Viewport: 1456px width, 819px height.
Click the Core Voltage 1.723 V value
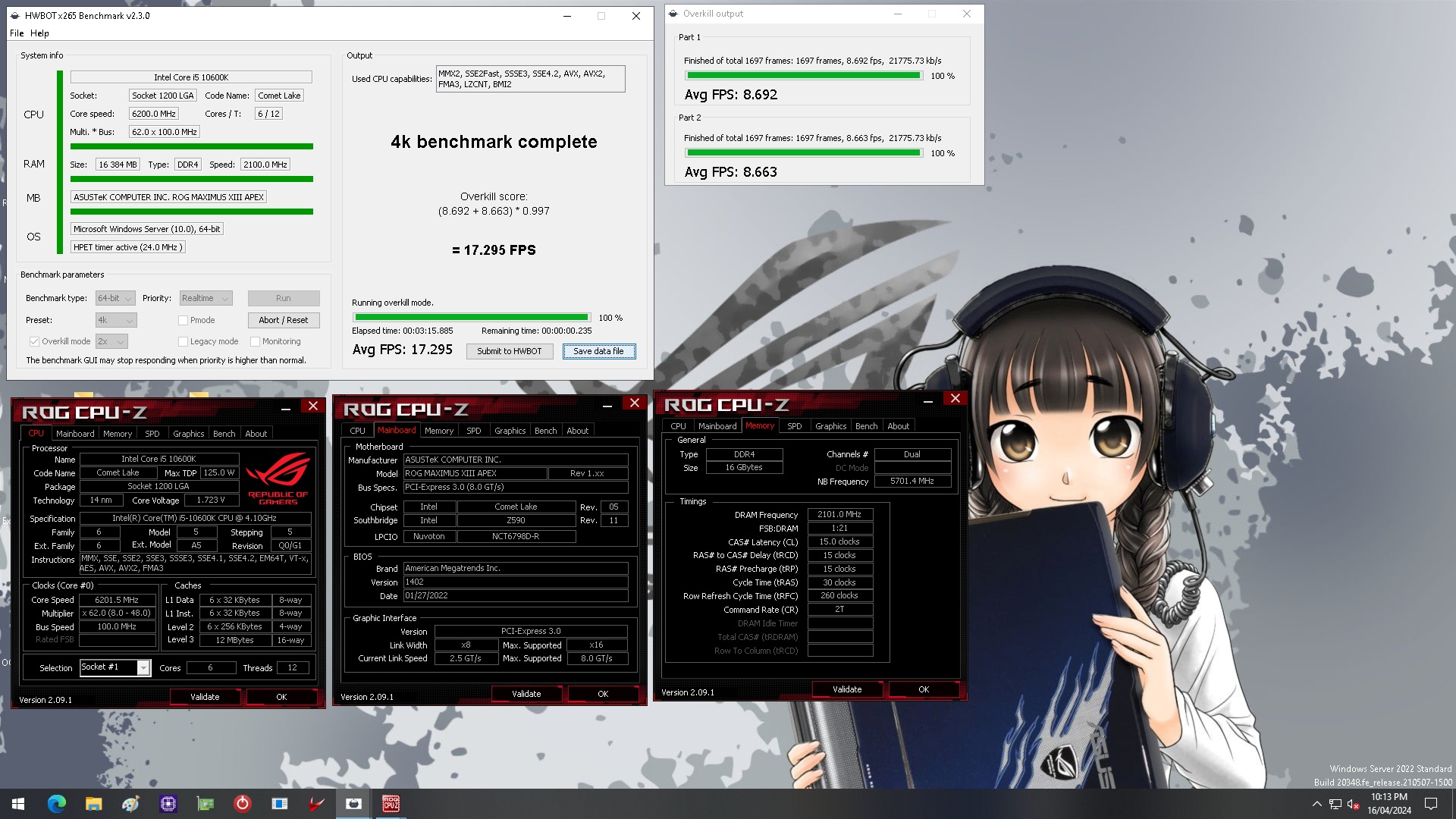point(210,500)
